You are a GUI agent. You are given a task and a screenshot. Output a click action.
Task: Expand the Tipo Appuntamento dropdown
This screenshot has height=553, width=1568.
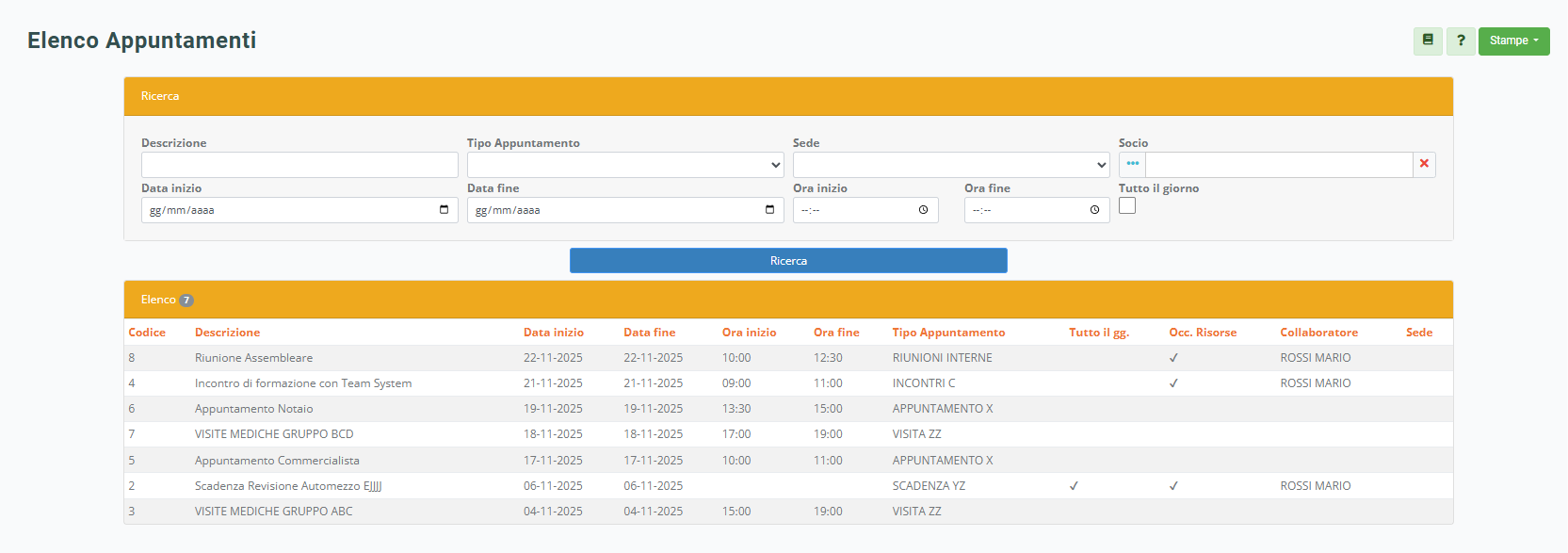coord(625,165)
